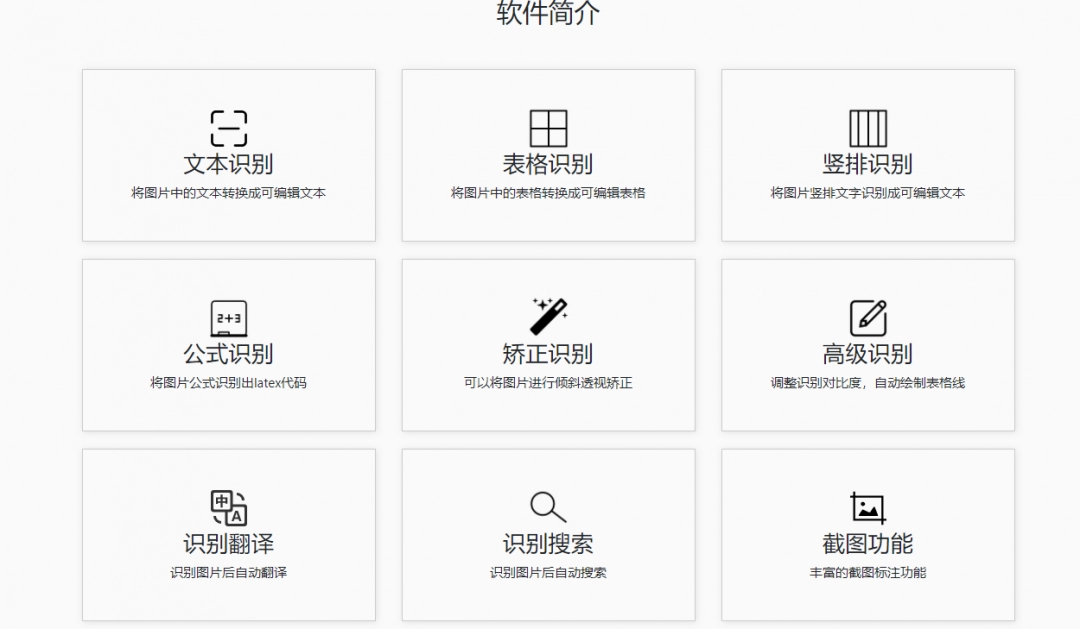Click the advanced recognition pencil-edit icon
This screenshot has height=629, width=1080.
(868, 318)
